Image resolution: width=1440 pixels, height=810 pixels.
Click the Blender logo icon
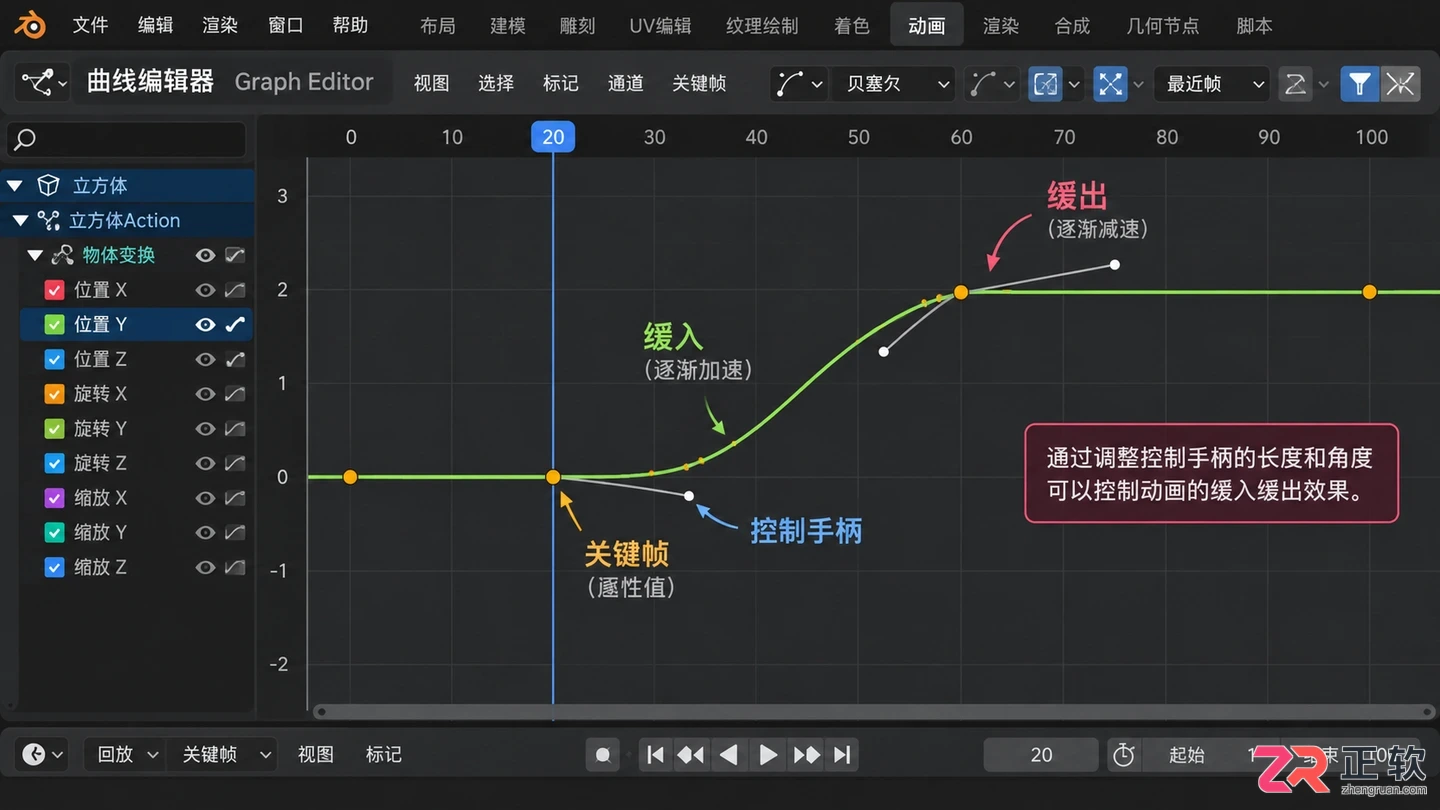point(29,25)
